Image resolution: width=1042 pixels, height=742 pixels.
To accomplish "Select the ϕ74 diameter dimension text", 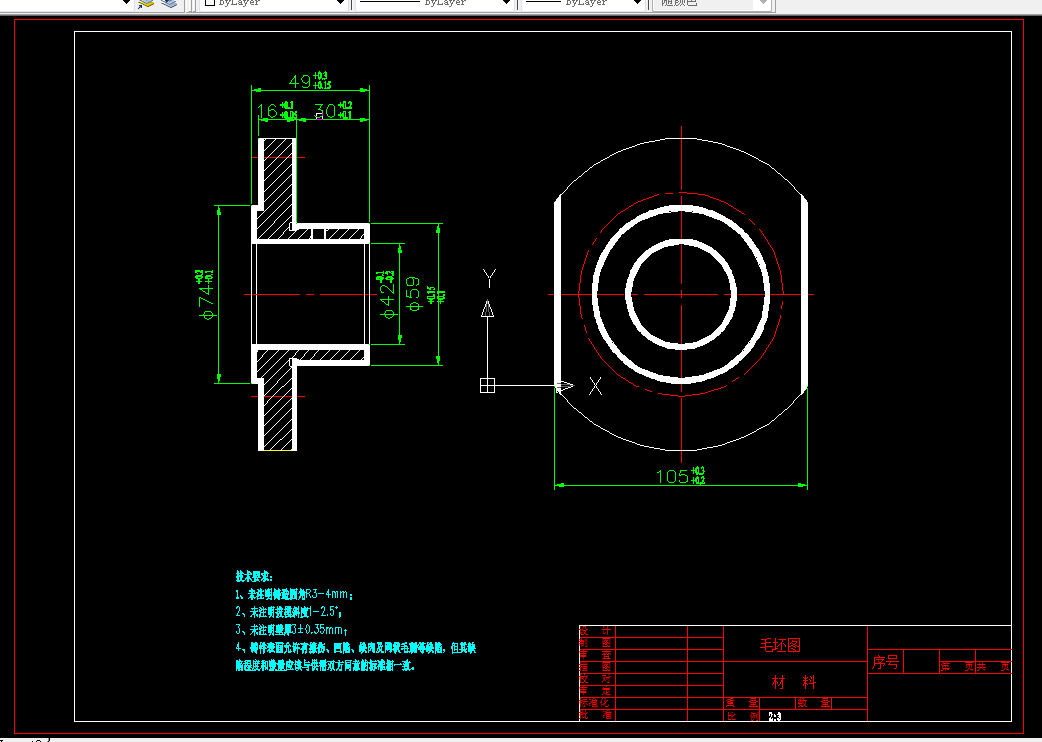I will (205, 294).
